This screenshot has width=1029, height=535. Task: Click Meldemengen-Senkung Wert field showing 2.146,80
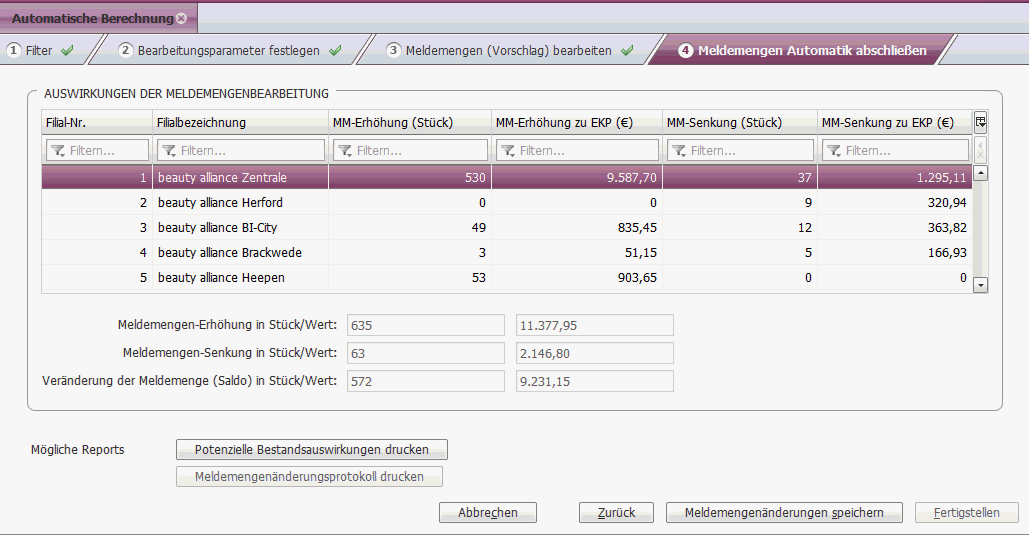(595, 353)
